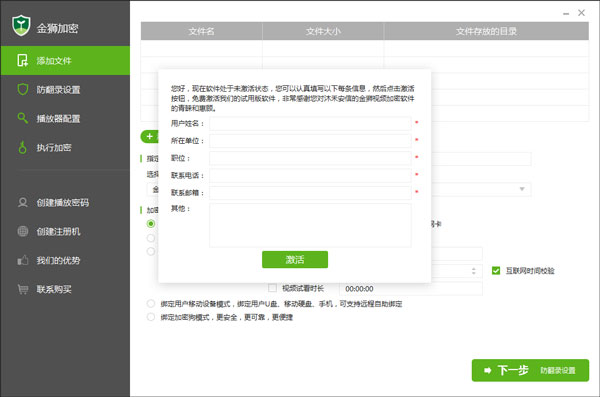Open 我们的优势 page
This screenshot has width=600, height=397.
[x=65, y=260]
